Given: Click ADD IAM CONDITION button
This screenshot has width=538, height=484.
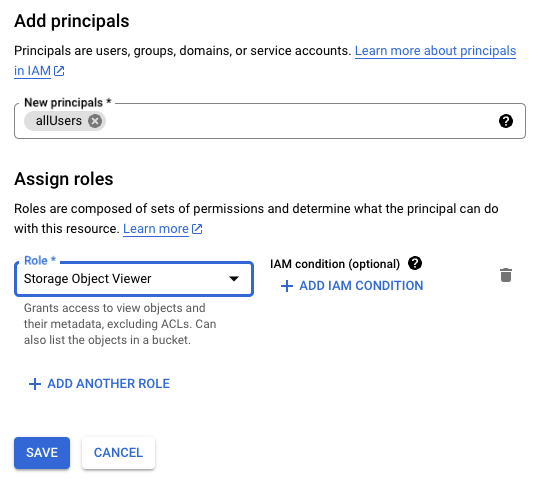Looking at the screenshot, I should 352,286.
